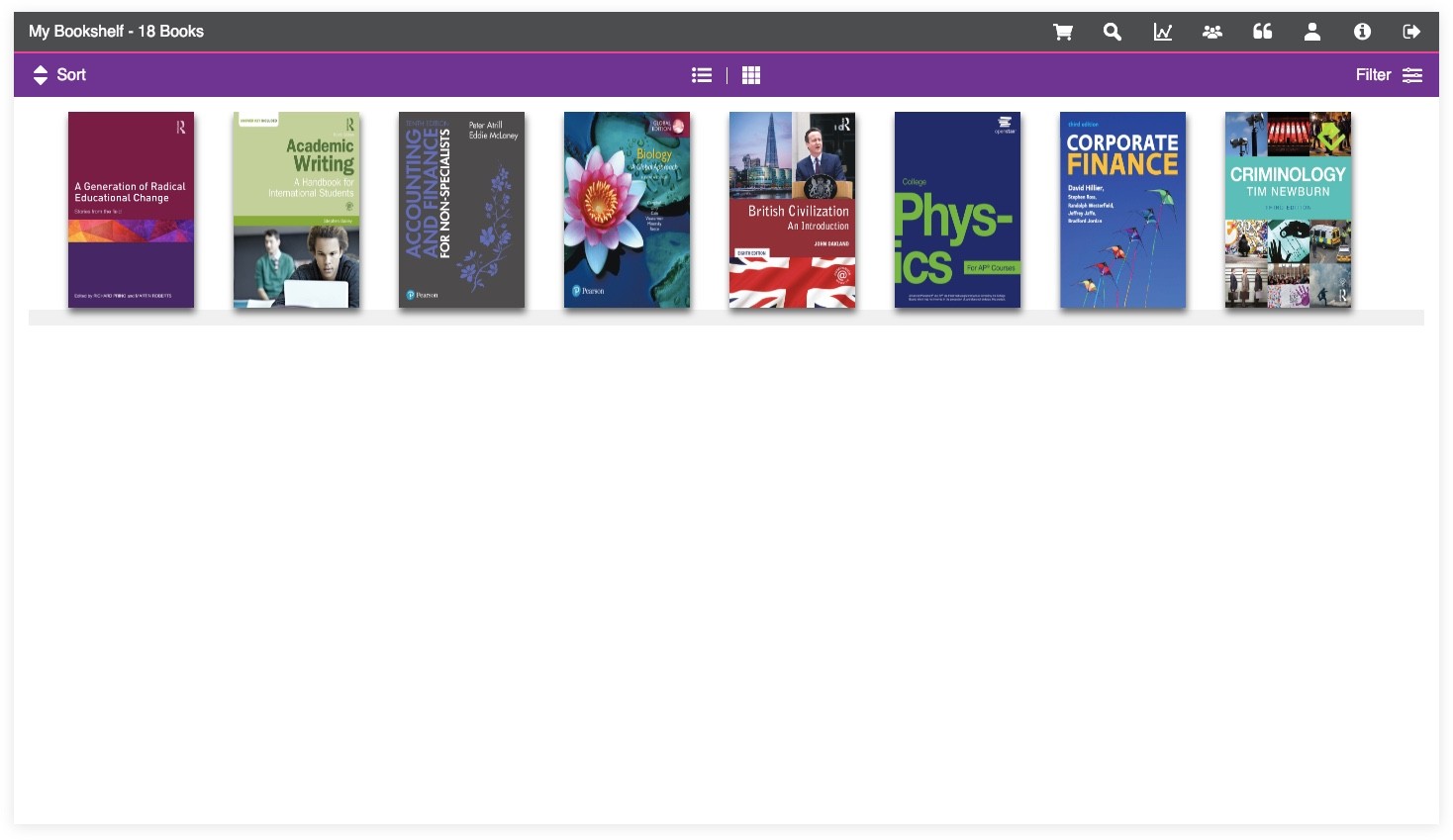Switch to grid view

pyautogui.click(x=751, y=75)
